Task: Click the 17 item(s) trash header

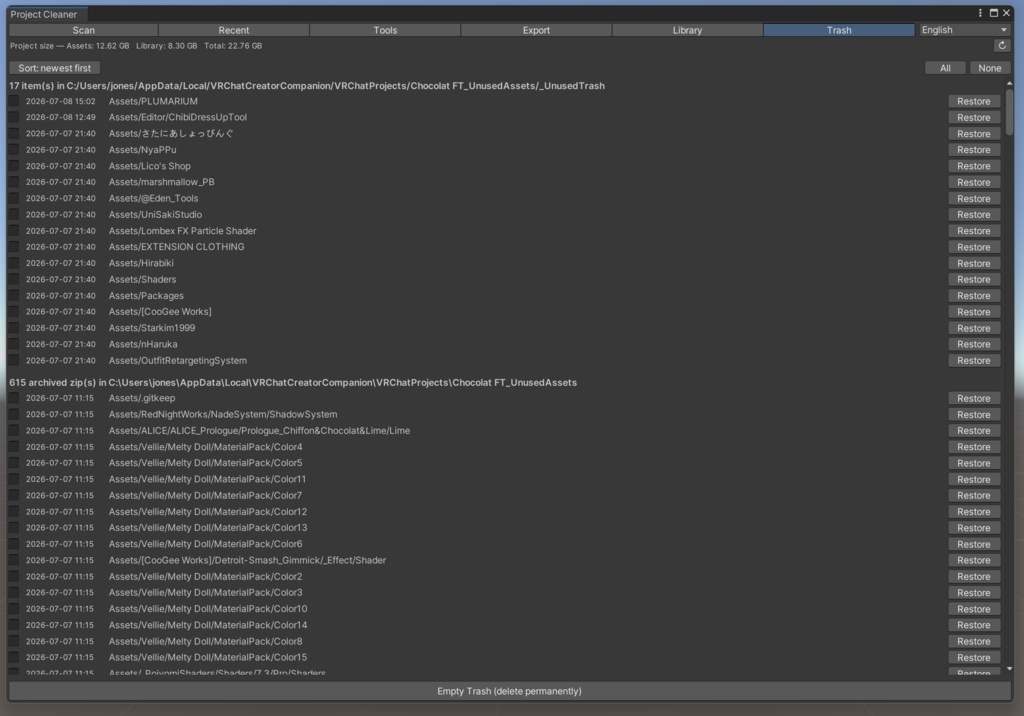Action: coord(307,86)
